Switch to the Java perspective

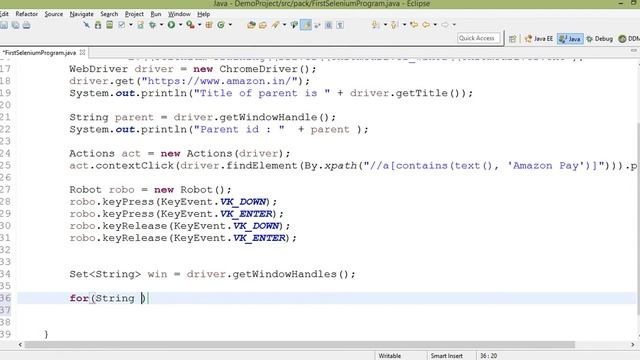570,39
